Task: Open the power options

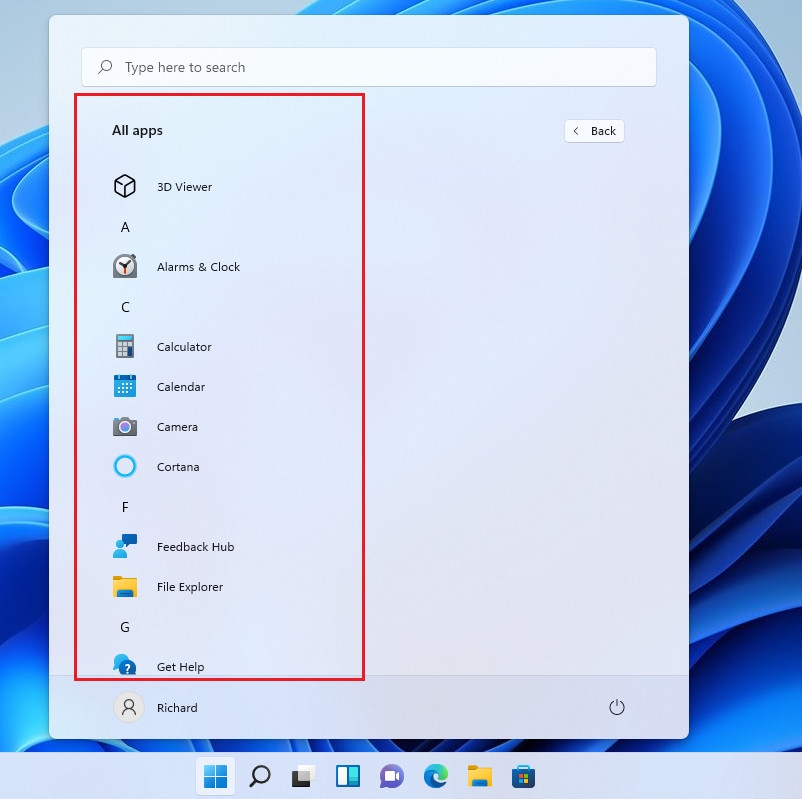Action: pyautogui.click(x=616, y=707)
